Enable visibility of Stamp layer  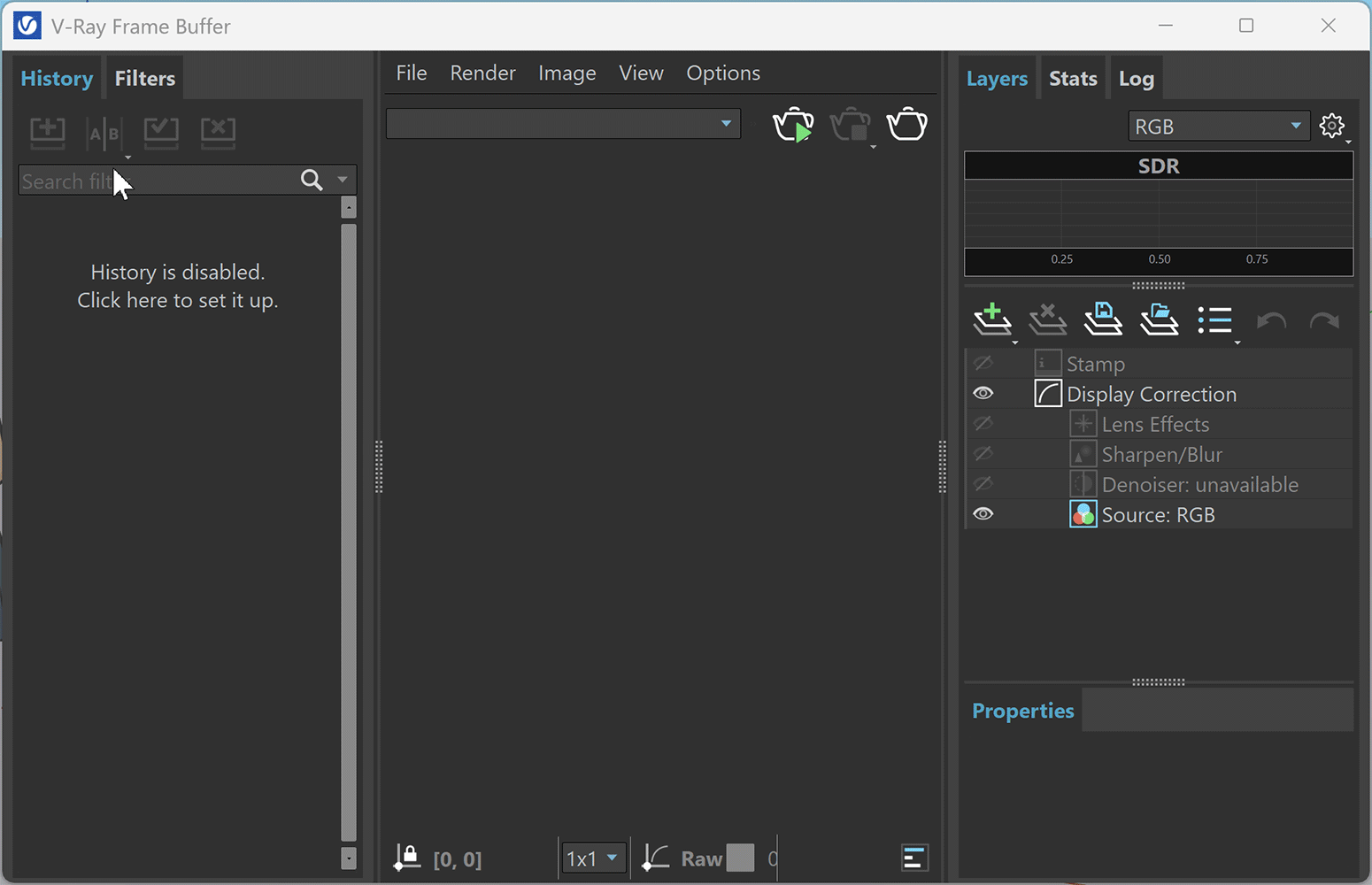coord(983,363)
